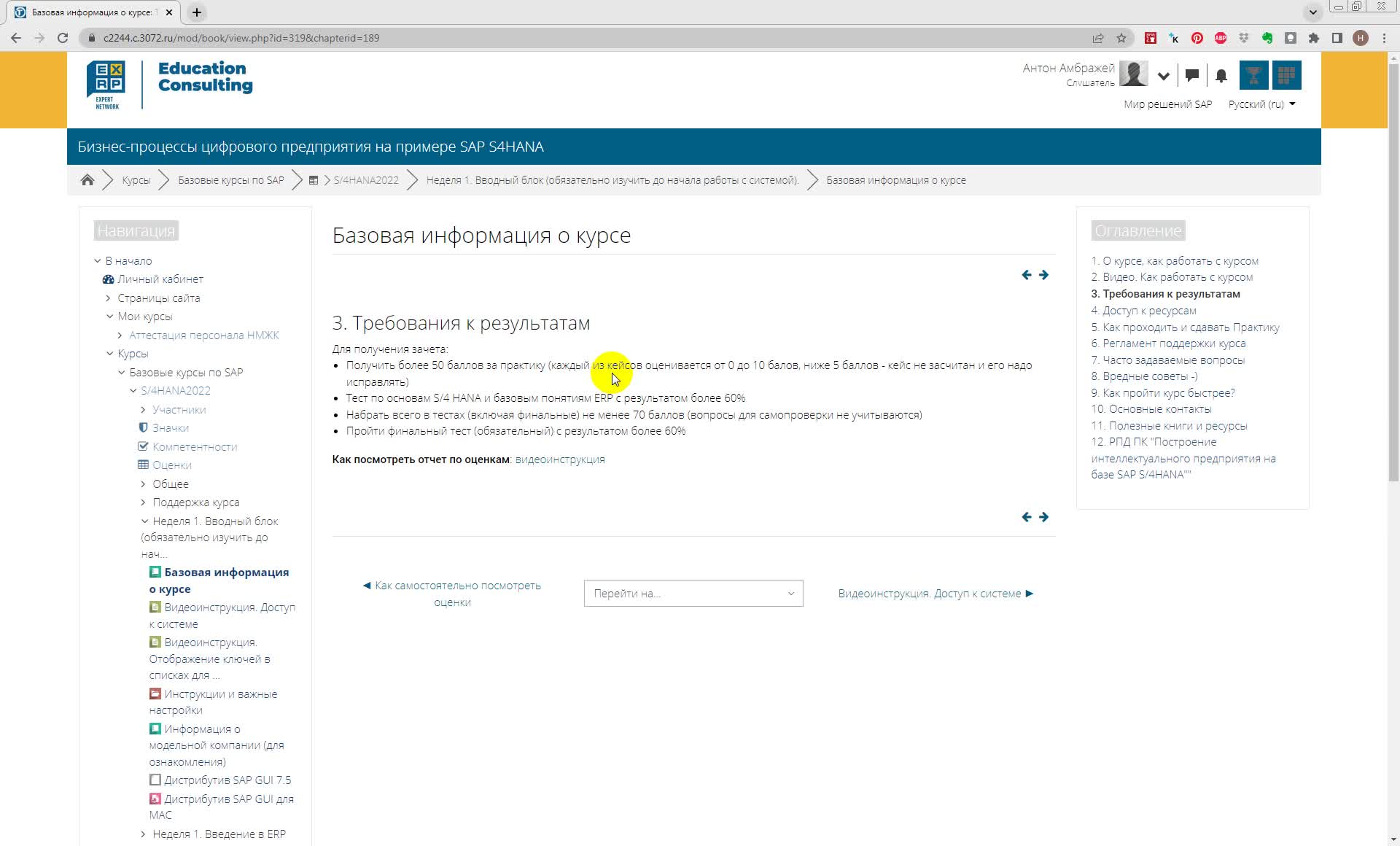Open the browser extensions puzzle icon
Viewport: 1400px width, 846px height.
(1314, 38)
